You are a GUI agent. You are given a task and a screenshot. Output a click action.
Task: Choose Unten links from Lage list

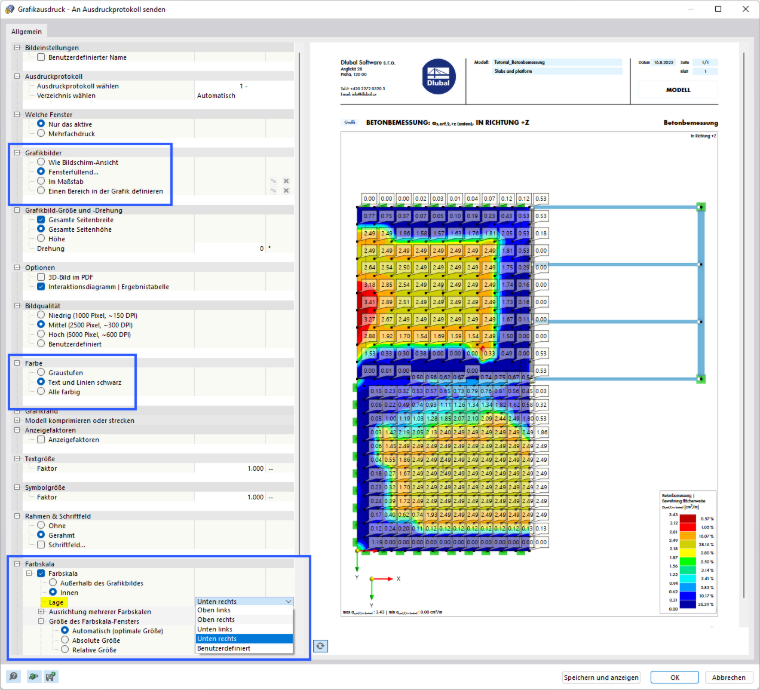pyautogui.click(x=244, y=629)
